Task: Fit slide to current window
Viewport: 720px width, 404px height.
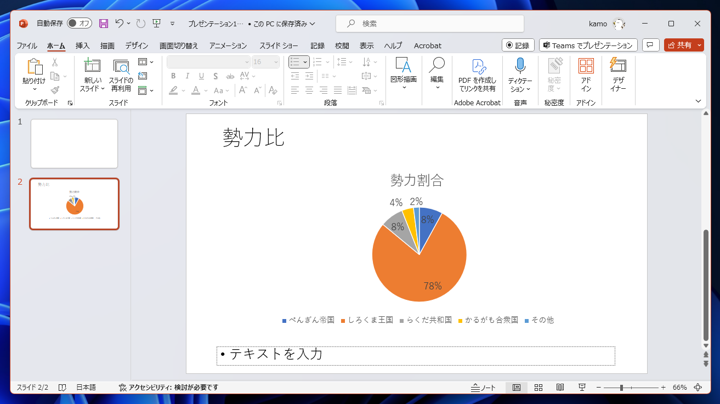Action: pos(698,387)
